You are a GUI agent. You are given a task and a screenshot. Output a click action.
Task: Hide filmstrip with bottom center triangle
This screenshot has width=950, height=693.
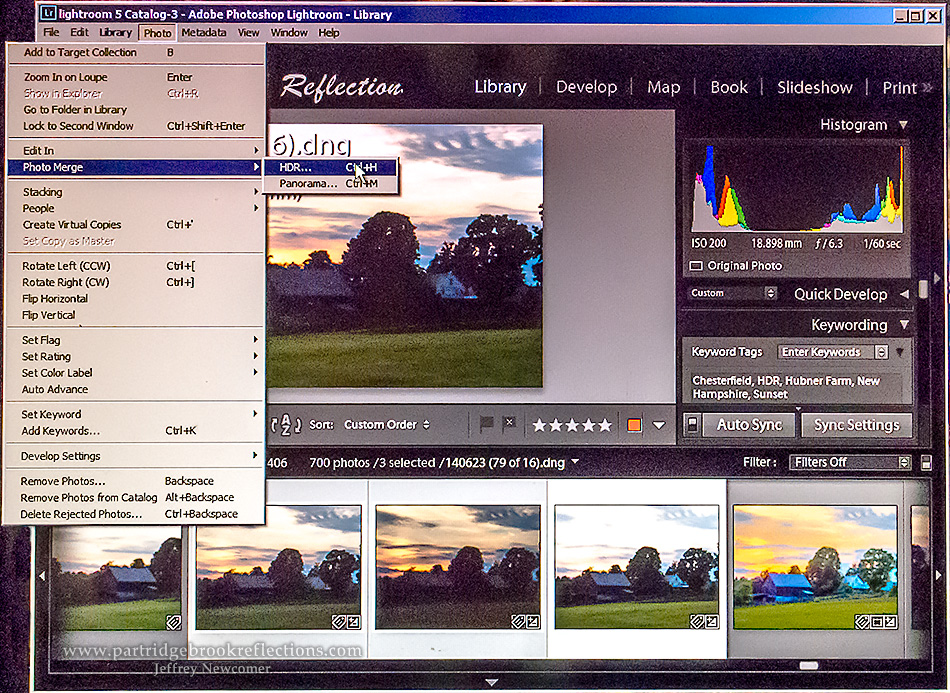pyautogui.click(x=491, y=683)
